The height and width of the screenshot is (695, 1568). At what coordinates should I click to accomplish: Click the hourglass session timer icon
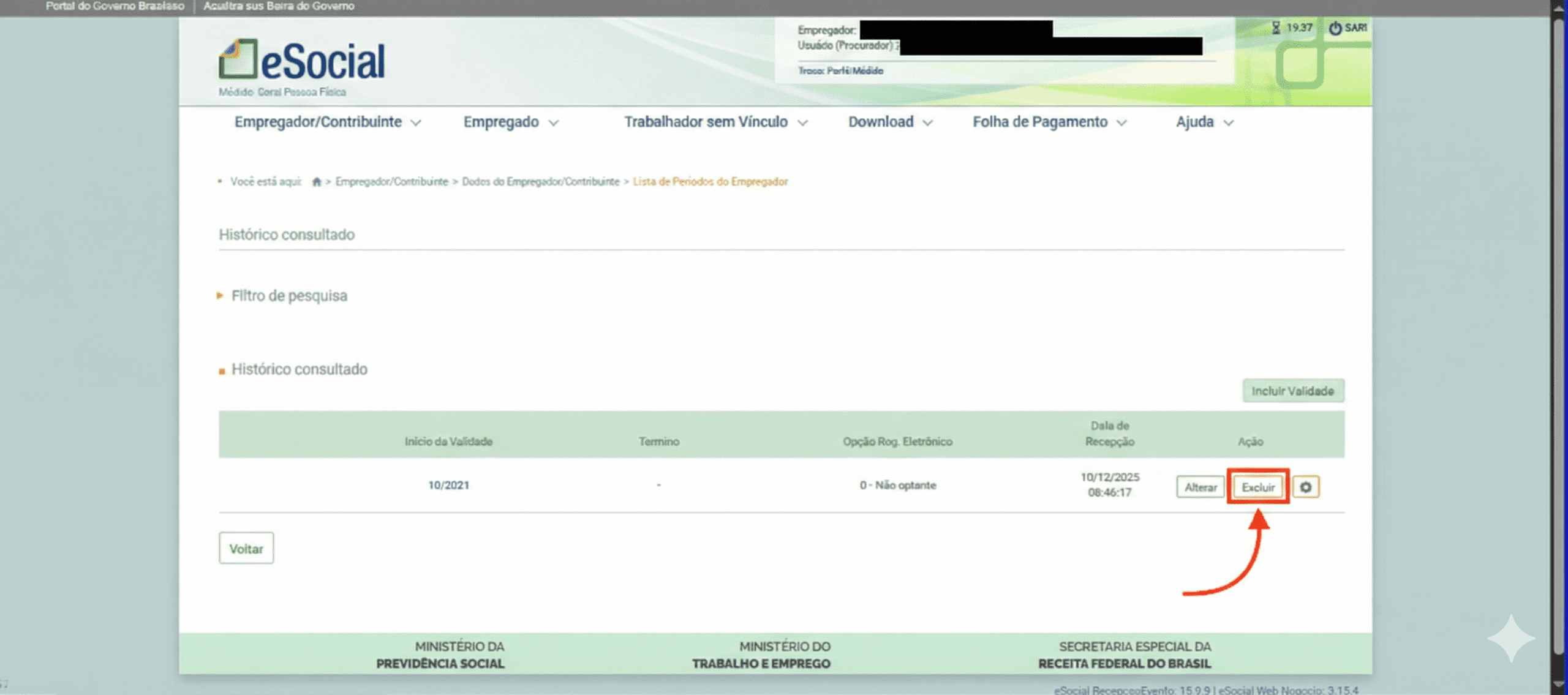1276,28
